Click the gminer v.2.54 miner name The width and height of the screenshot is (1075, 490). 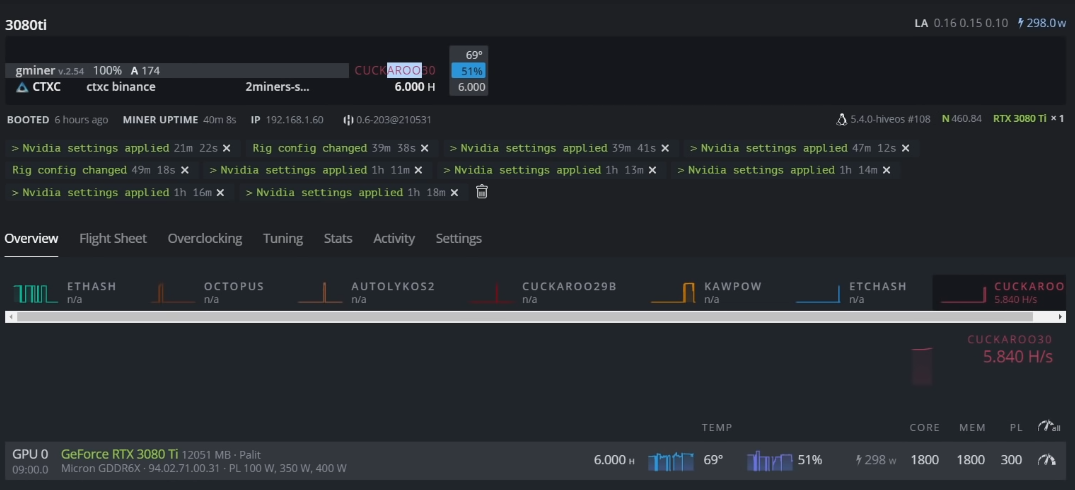pos(49,71)
